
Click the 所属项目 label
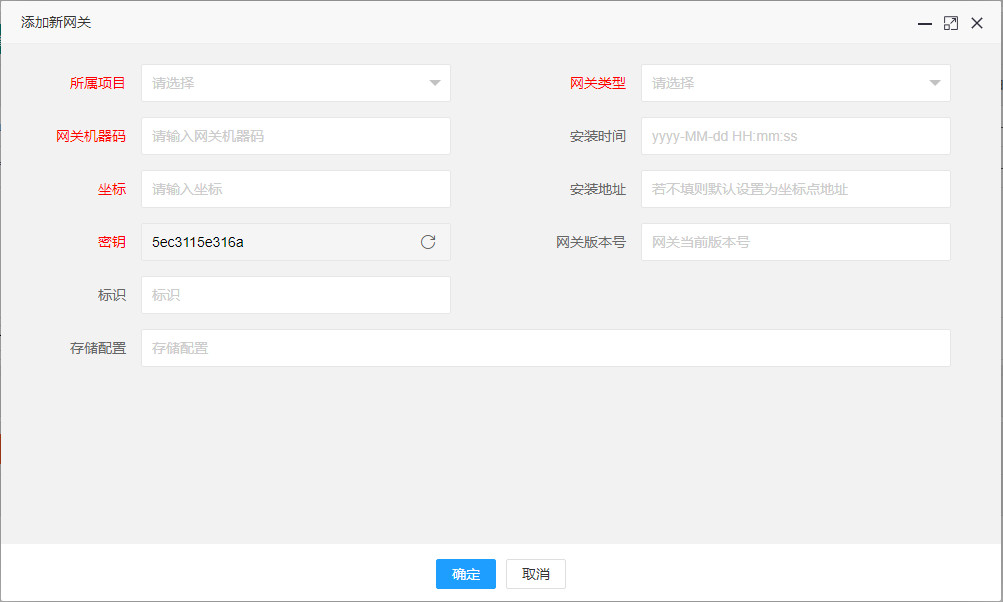pyautogui.click(x=98, y=83)
